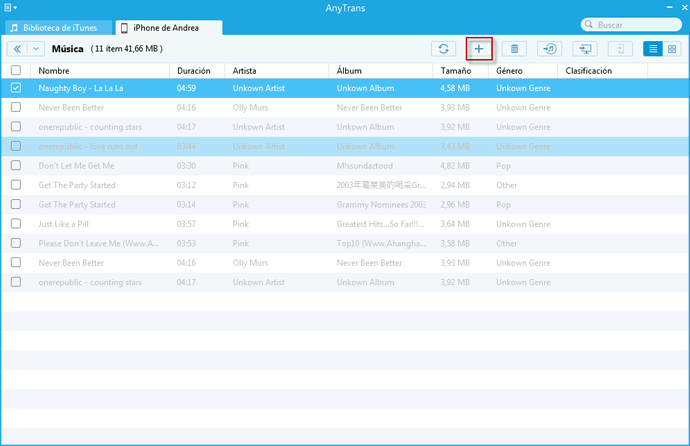Click the refresh icon in toolbar
Viewport: 690px width, 446px height.
(x=443, y=49)
